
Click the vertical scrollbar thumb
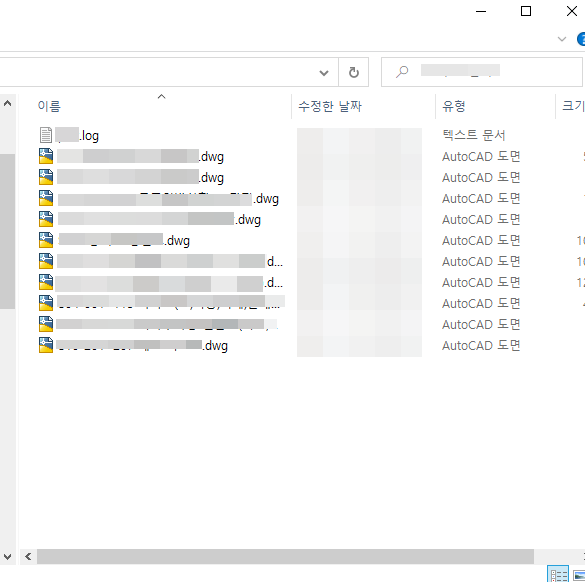[7, 231]
